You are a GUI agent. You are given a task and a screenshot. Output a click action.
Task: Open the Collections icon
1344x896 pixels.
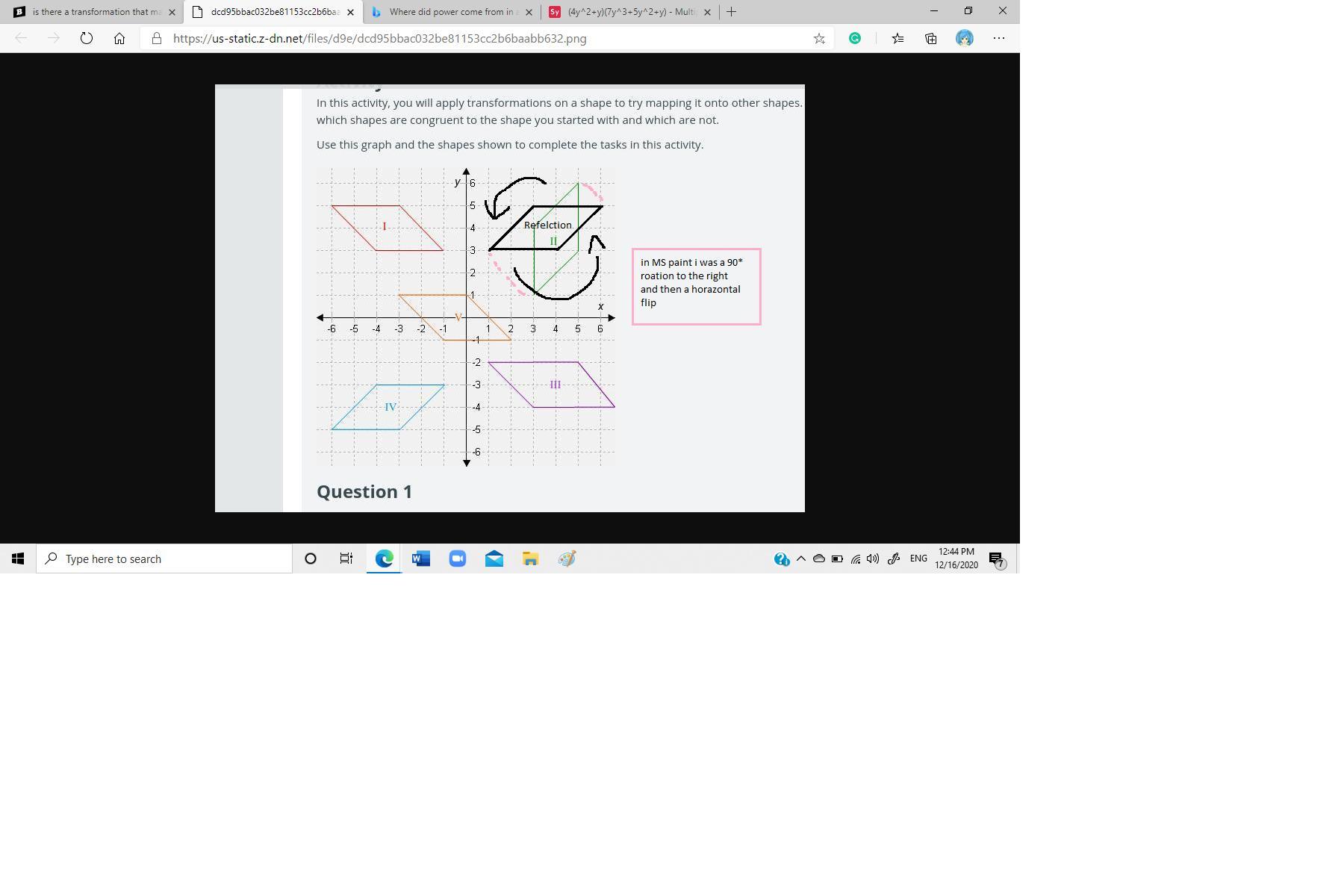pos(931,38)
